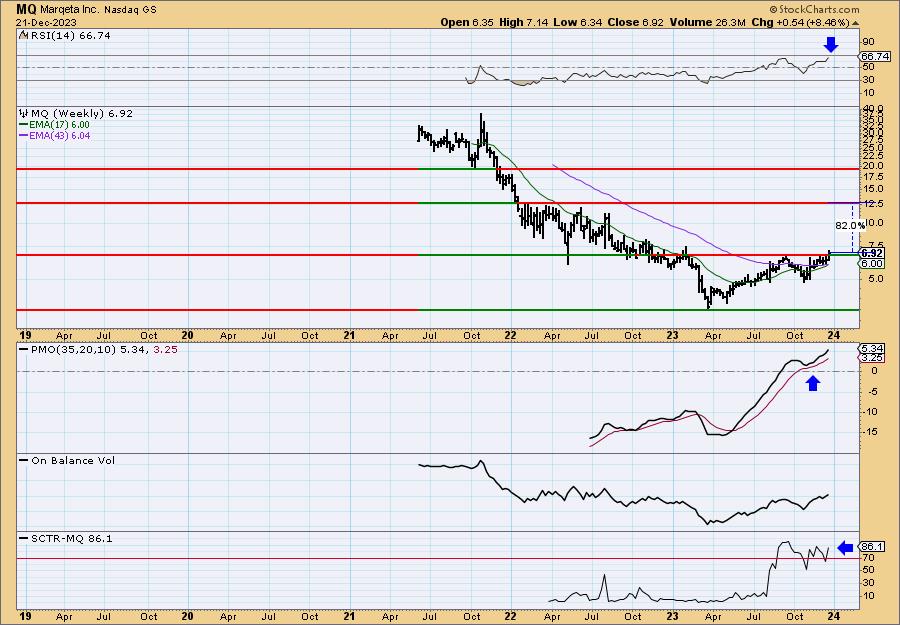Click the 6.92 current price tag
Screen dimensions: 900x625
pos(872,253)
